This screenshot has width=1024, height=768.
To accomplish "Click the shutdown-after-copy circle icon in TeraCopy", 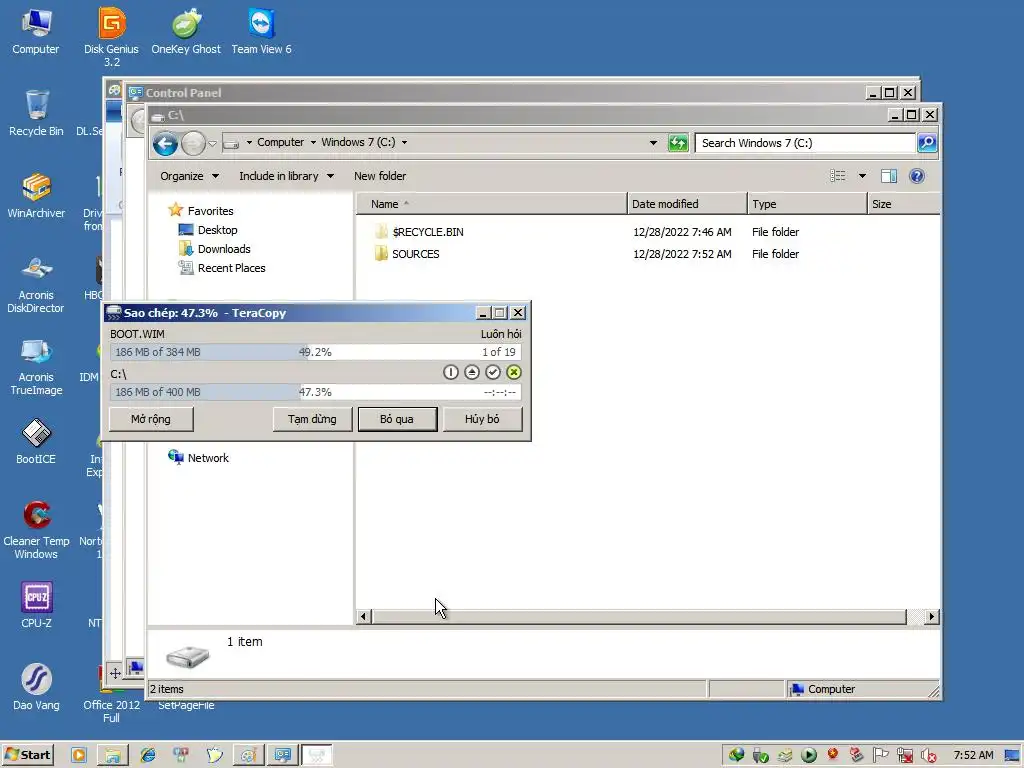I will pyautogui.click(x=451, y=372).
